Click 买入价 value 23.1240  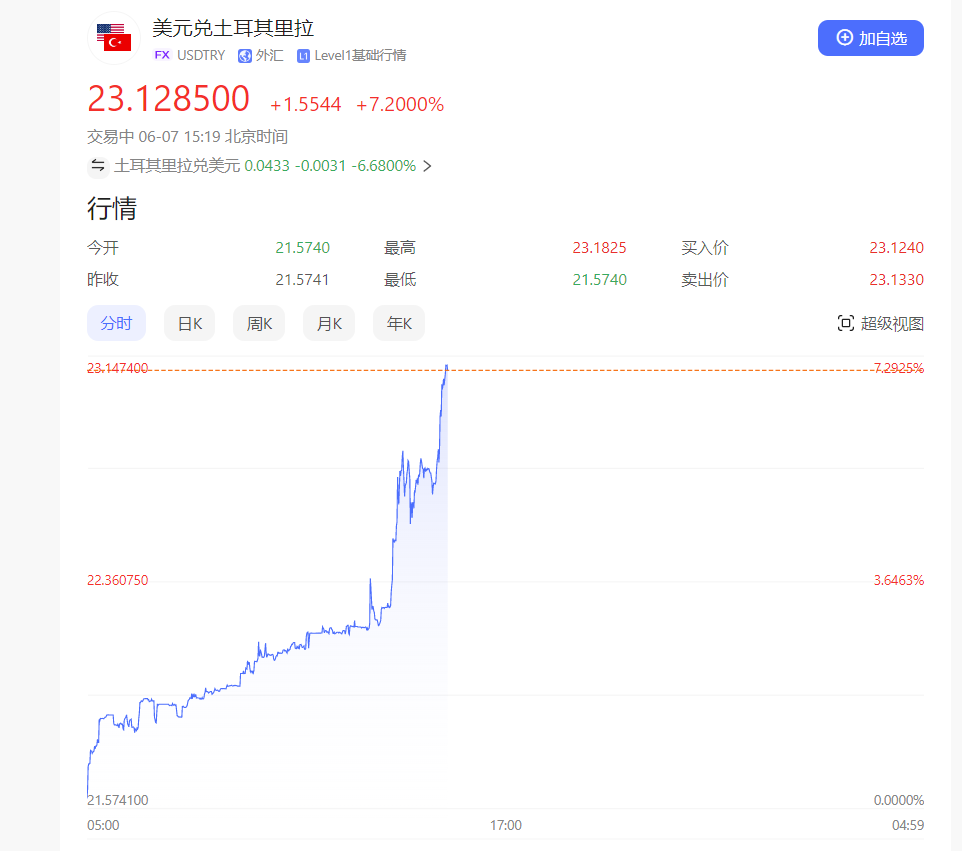point(896,248)
